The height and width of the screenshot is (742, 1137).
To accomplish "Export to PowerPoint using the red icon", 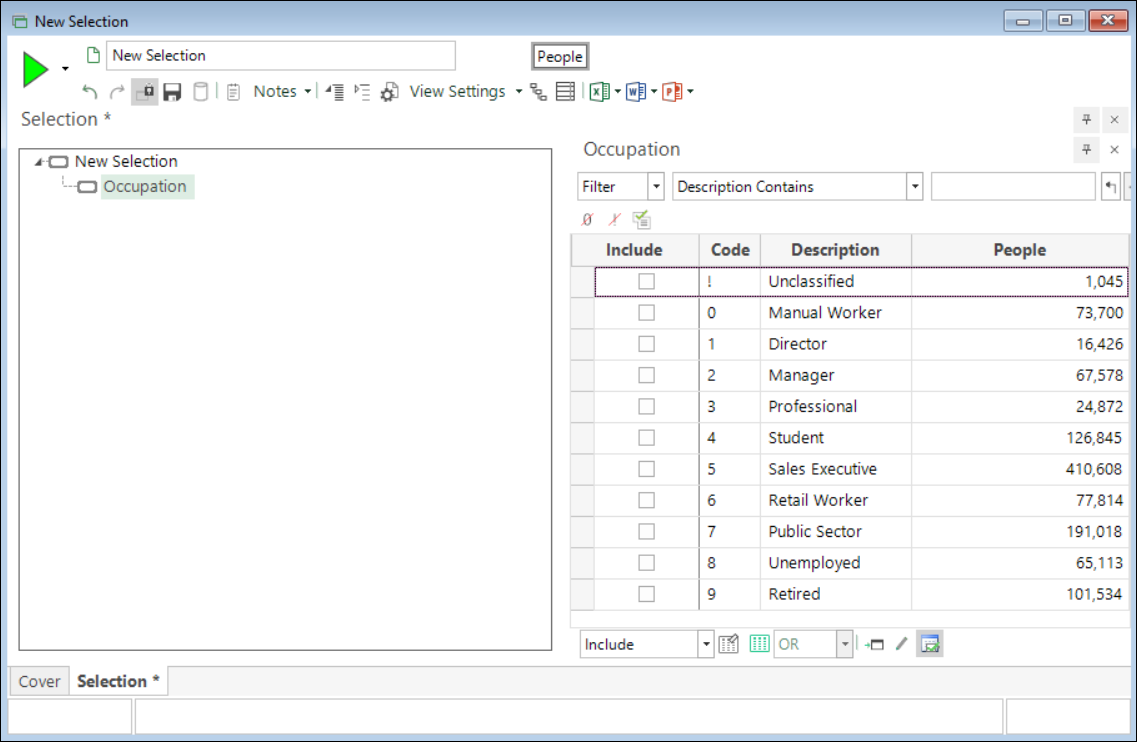I will [671, 92].
